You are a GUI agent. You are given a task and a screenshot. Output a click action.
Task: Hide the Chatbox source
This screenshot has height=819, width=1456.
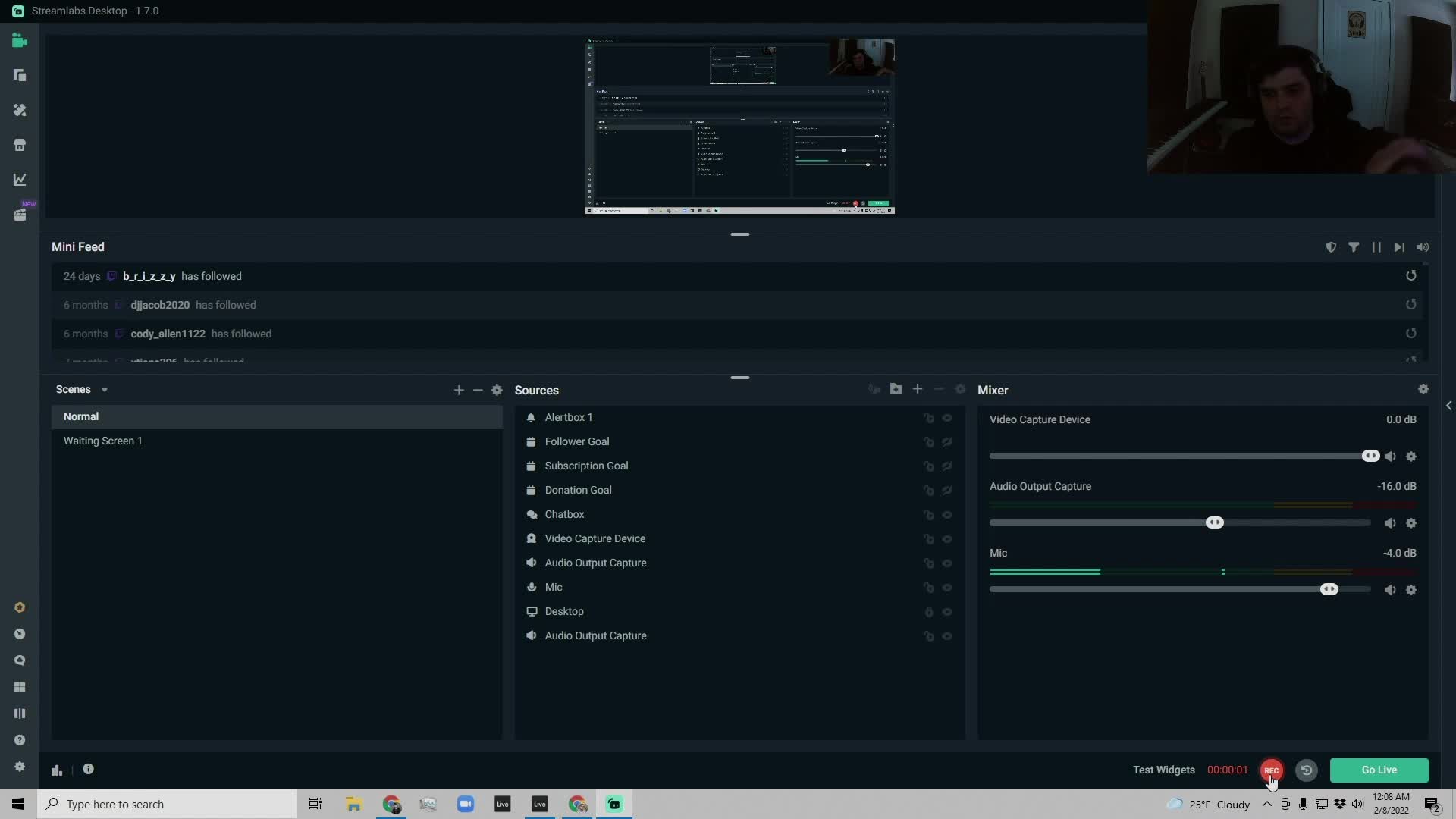947,515
